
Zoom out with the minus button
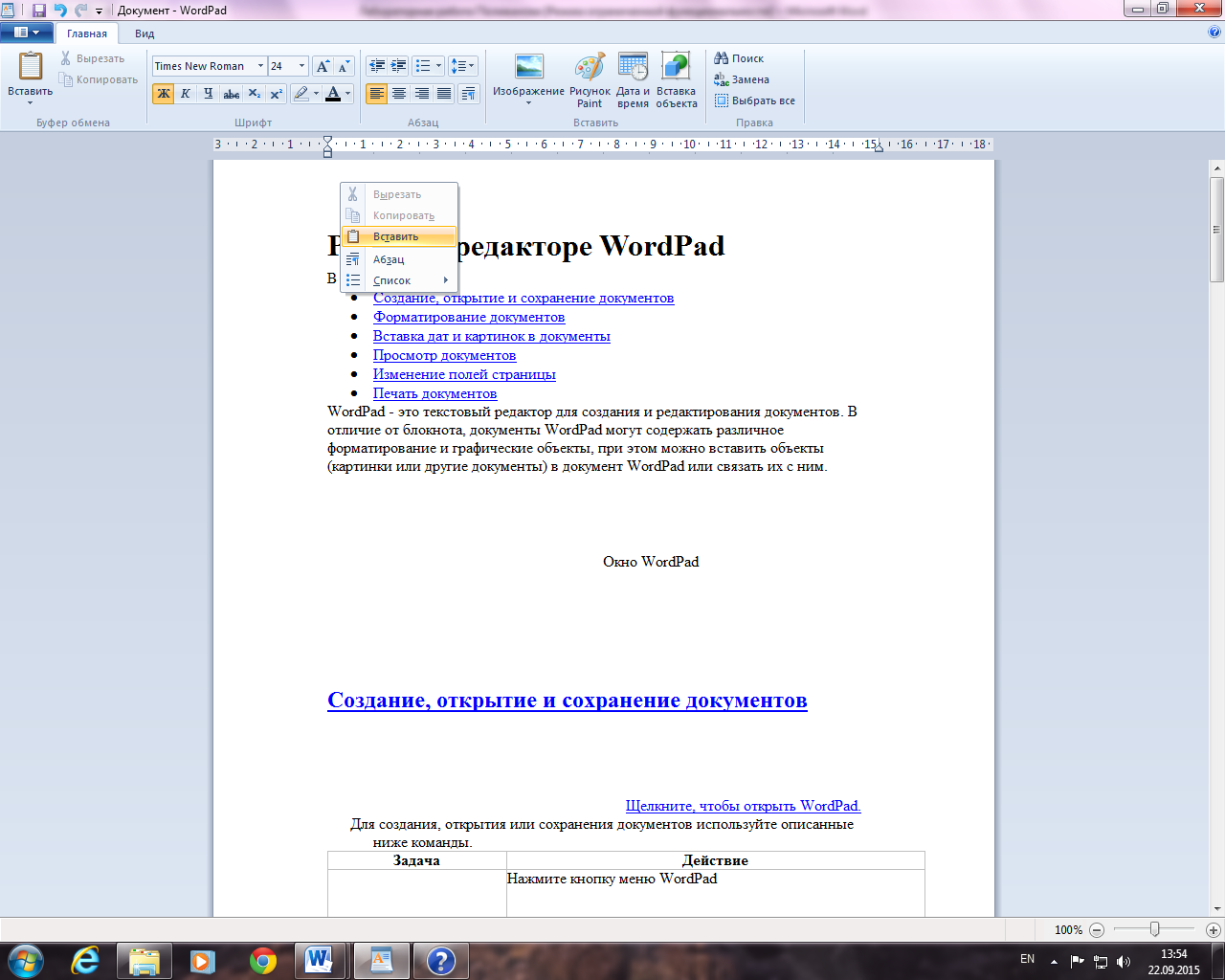coord(1097,929)
